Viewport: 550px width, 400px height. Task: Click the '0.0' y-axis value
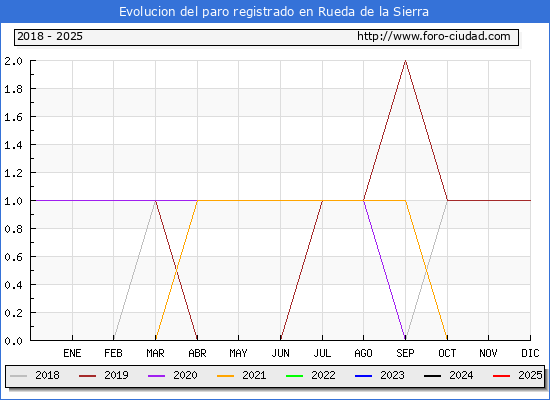tap(13, 341)
